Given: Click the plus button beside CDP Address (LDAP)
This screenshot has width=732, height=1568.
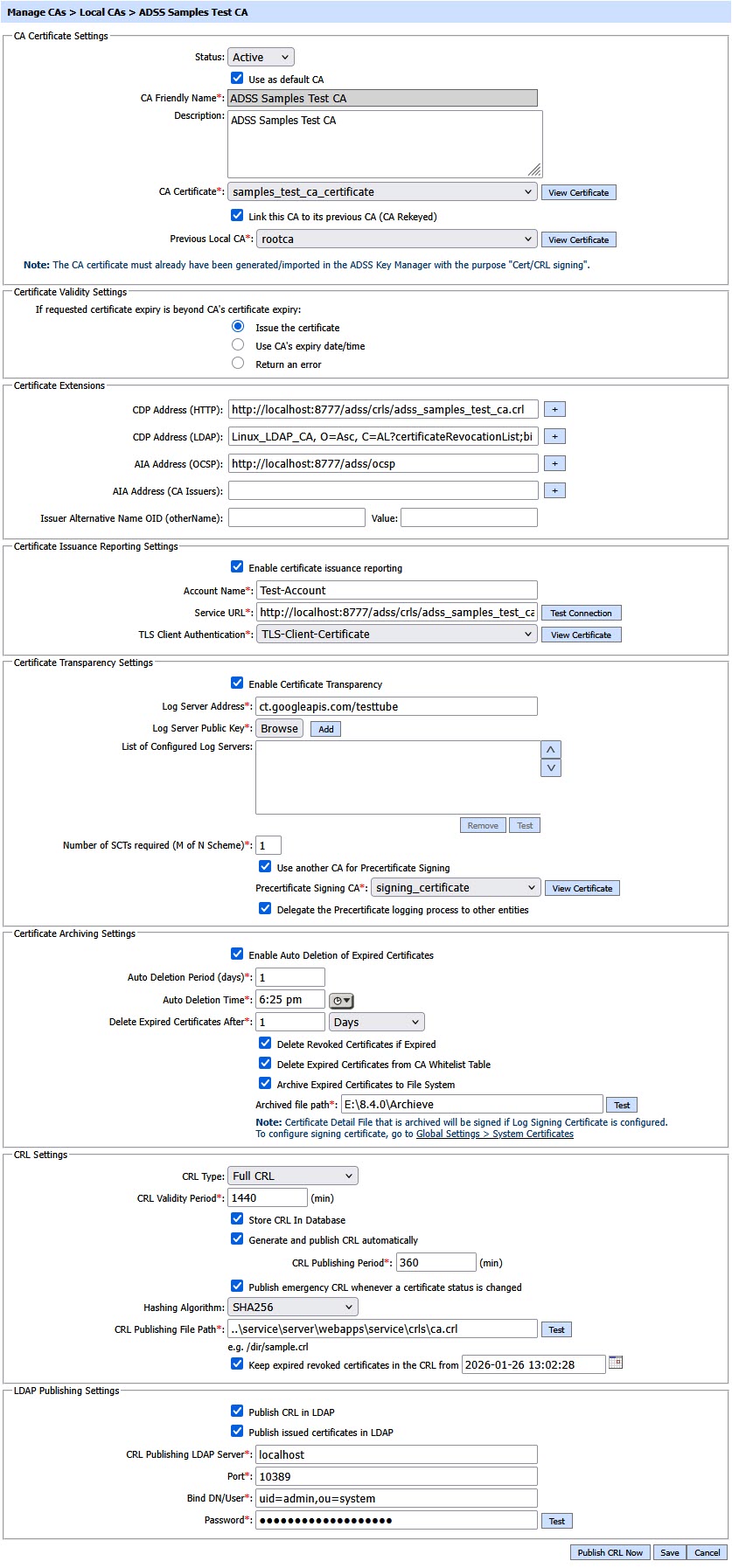Looking at the screenshot, I should click(554, 436).
